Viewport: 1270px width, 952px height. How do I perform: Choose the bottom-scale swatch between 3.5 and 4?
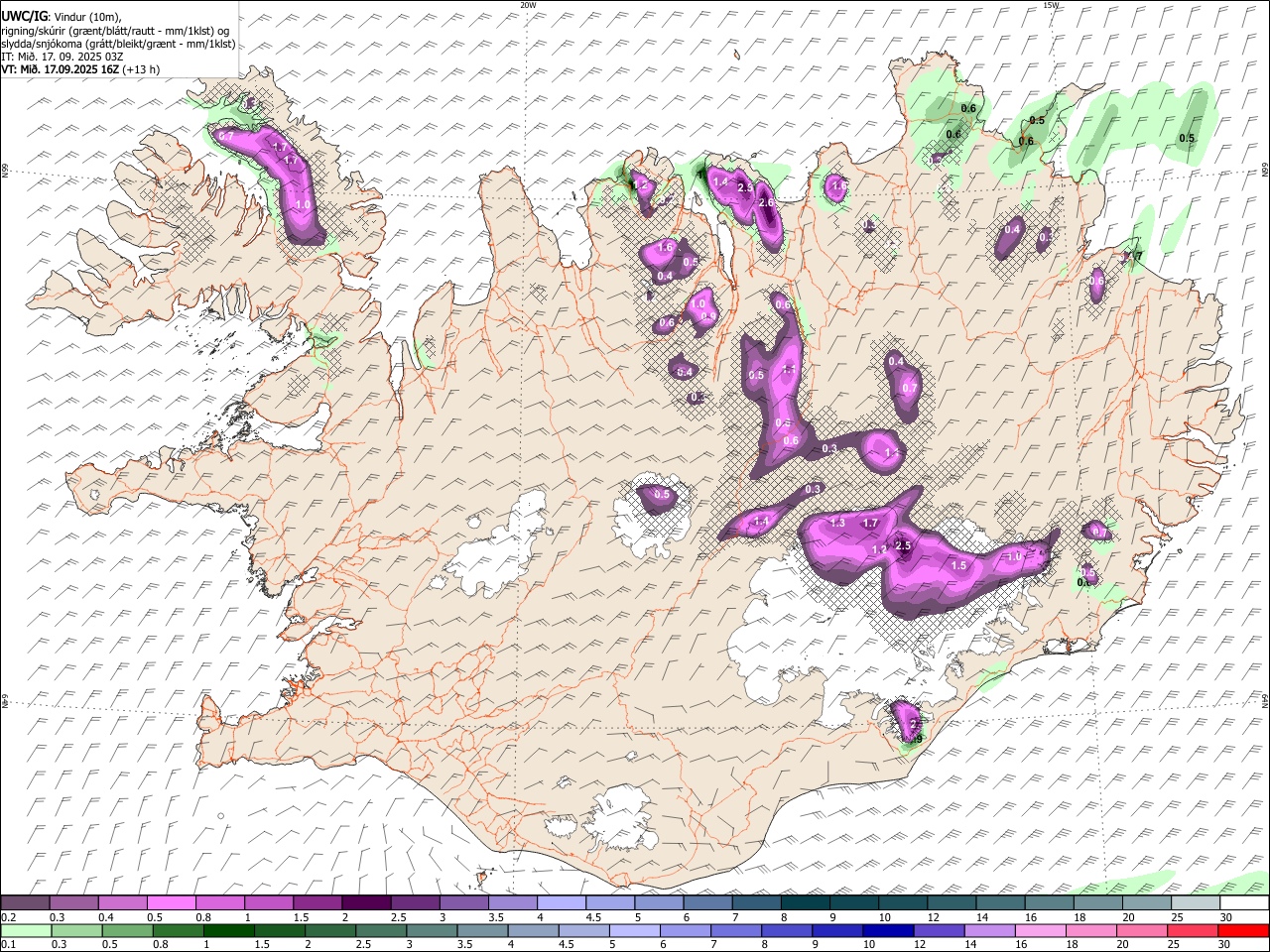(481, 931)
